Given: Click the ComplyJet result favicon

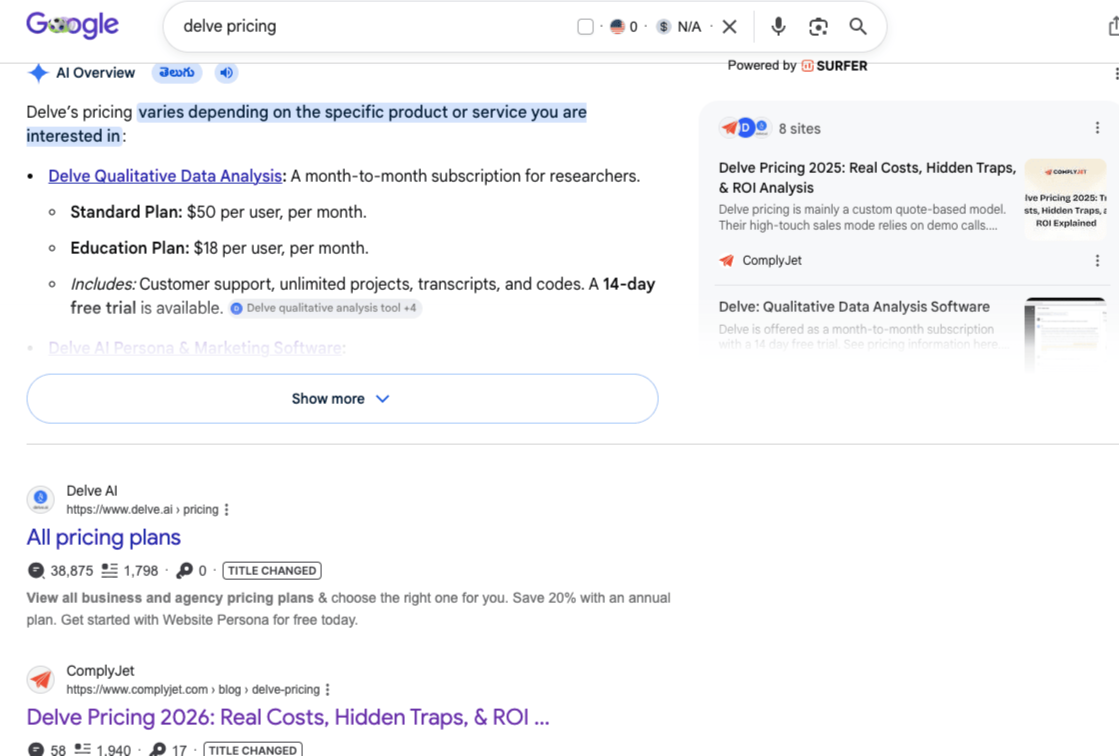Looking at the screenshot, I should tap(41, 679).
